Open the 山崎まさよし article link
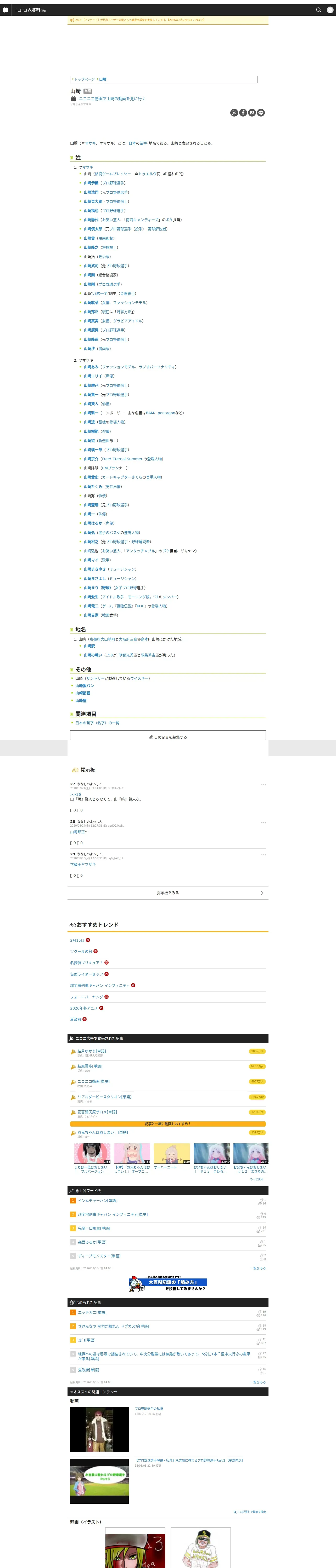Screen dimensions: 336x1568 (x=94, y=579)
